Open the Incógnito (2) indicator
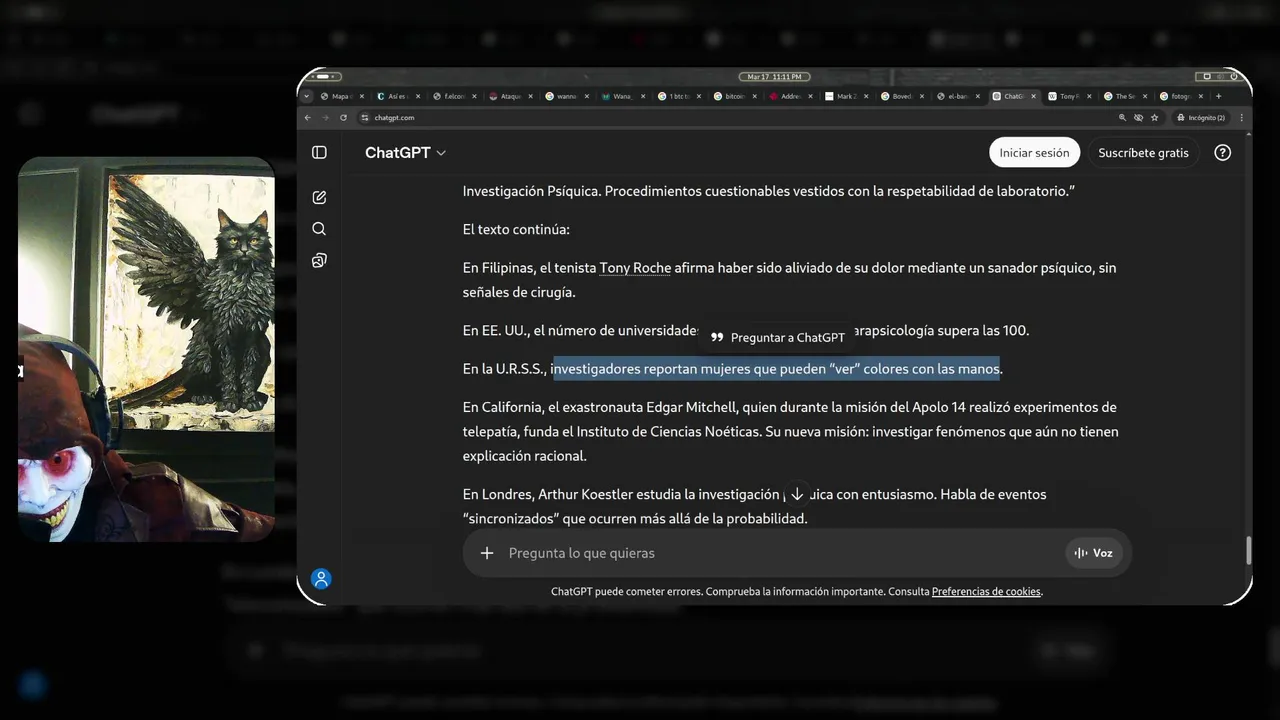The width and height of the screenshot is (1280, 720). tap(1203, 117)
